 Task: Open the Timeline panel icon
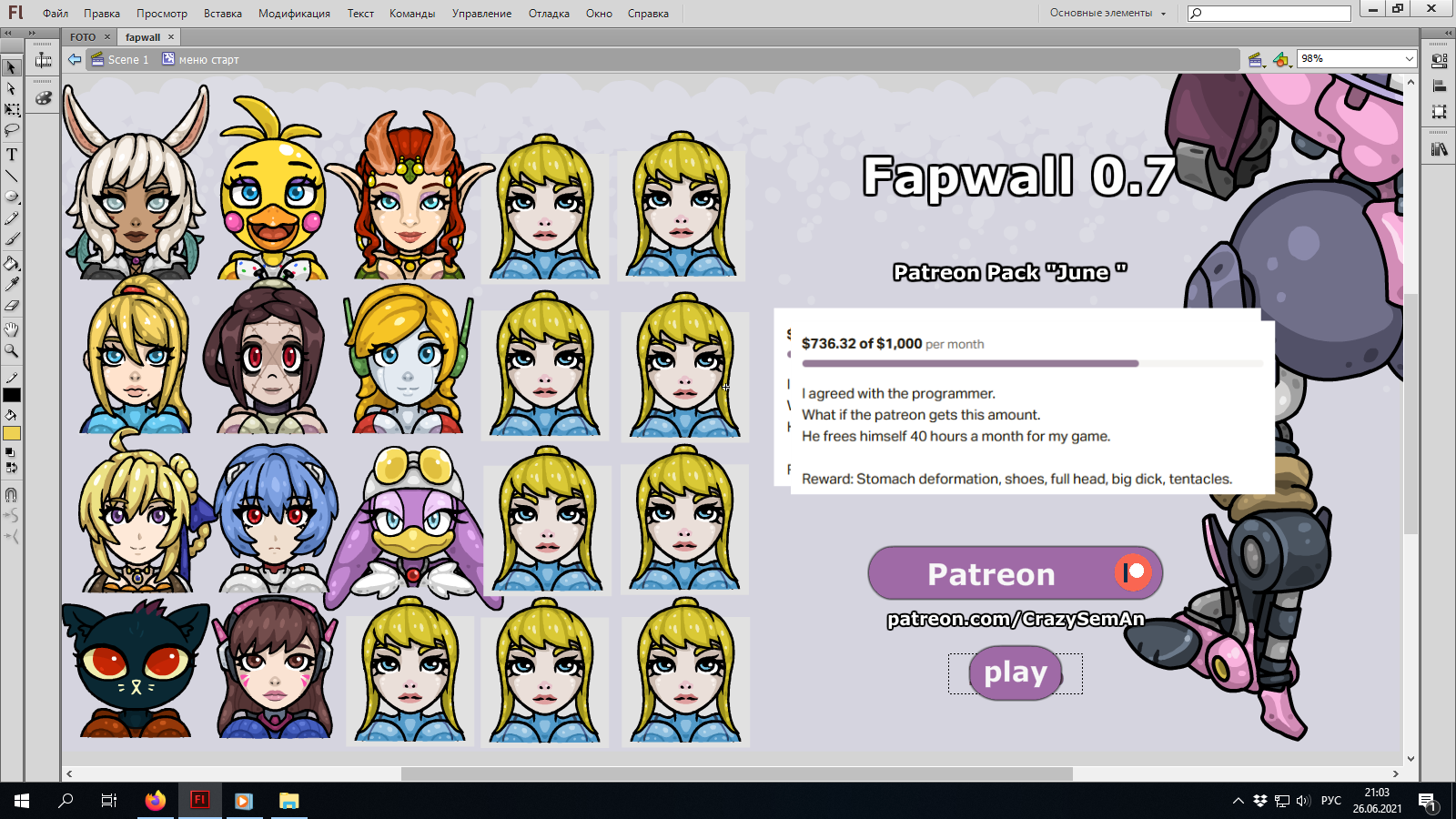pyautogui.click(x=43, y=61)
